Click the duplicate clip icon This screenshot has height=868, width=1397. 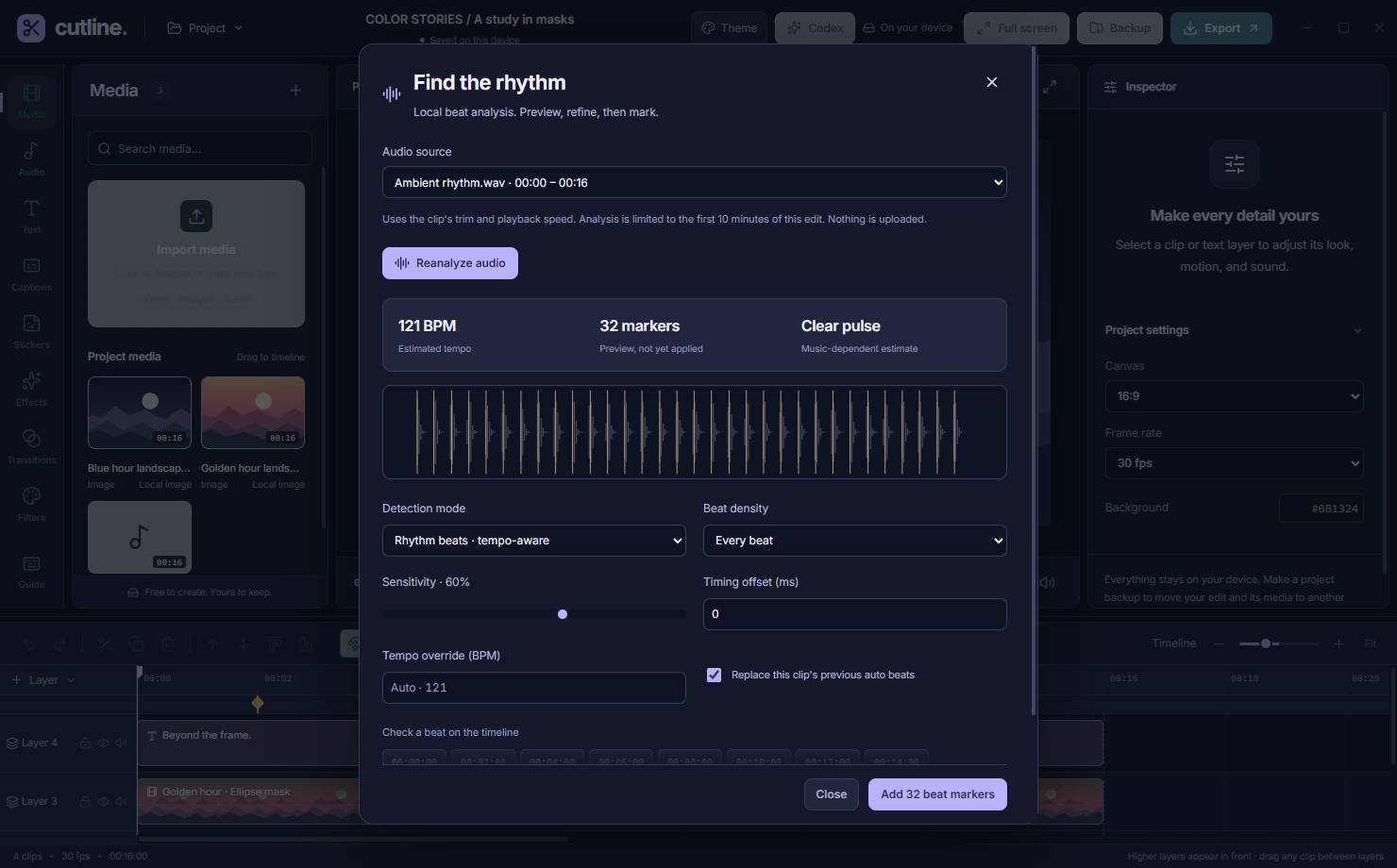pos(136,644)
